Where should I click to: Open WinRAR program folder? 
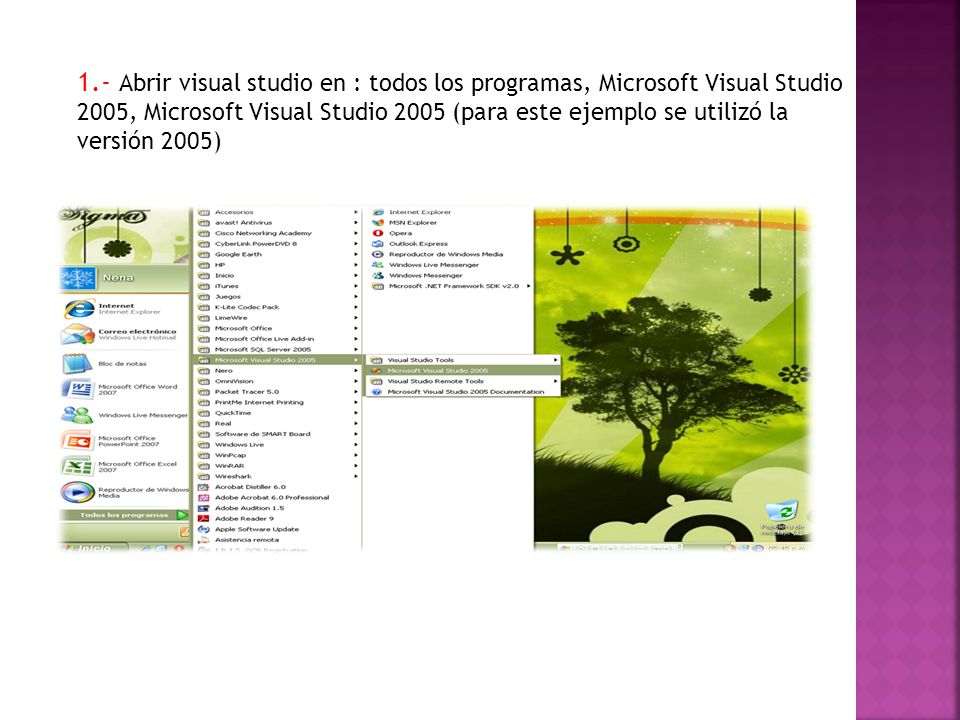click(x=277, y=466)
